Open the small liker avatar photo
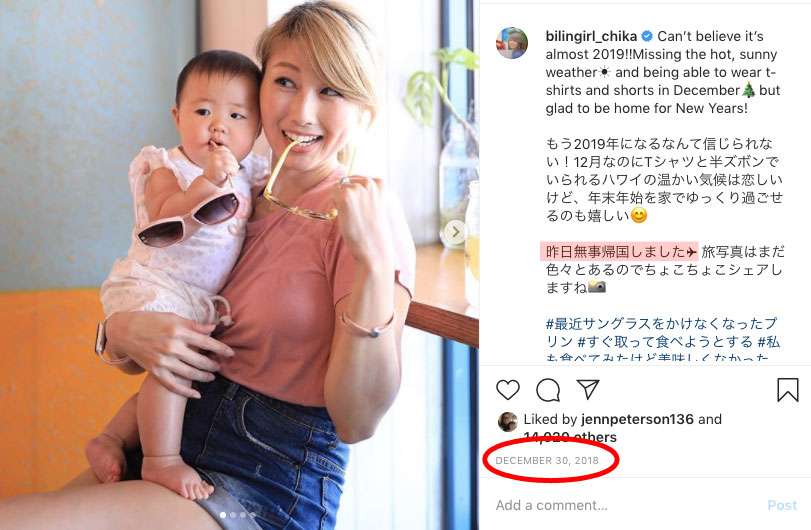This screenshot has width=811, height=530. tap(507, 422)
